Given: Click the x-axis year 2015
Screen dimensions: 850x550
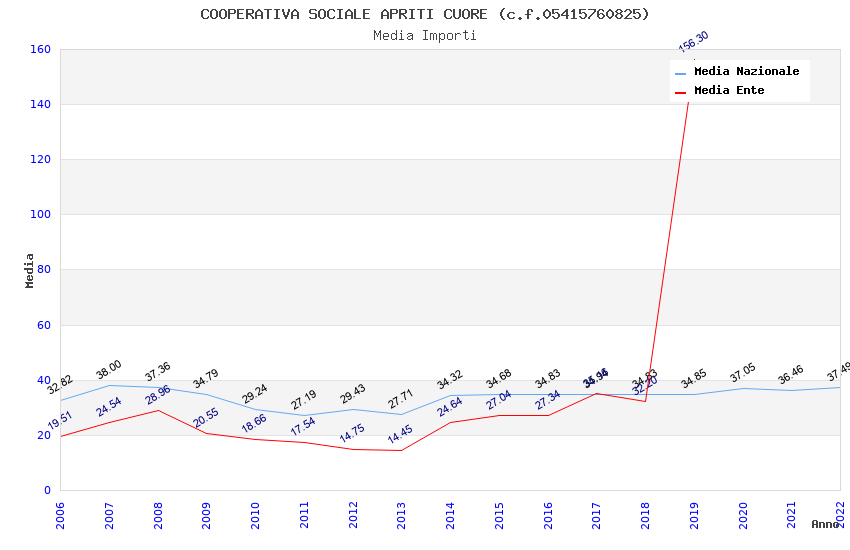Looking at the screenshot, I should pos(499,515).
